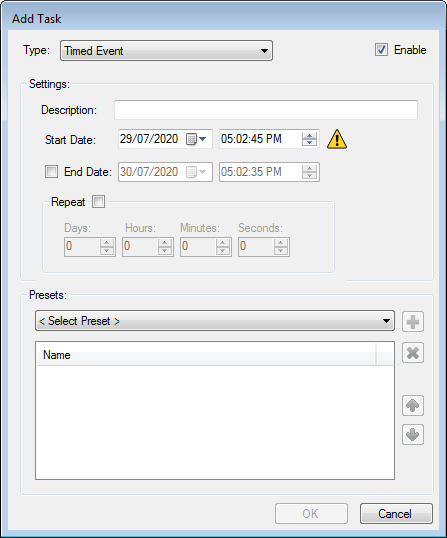Increase the Start Date time with up spinner

(x=309, y=136)
